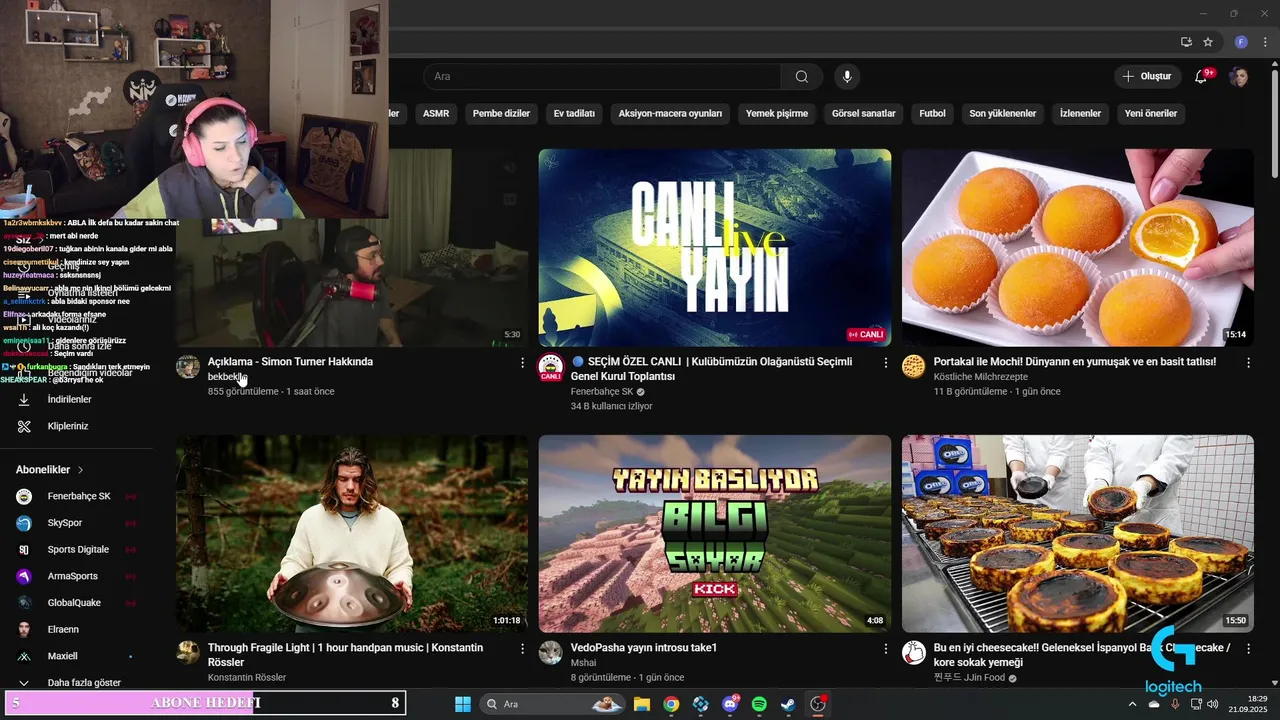The height and width of the screenshot is (720, 1280).
Task: Open the YouTube account avatar menu
Action: coord(1239,77)
